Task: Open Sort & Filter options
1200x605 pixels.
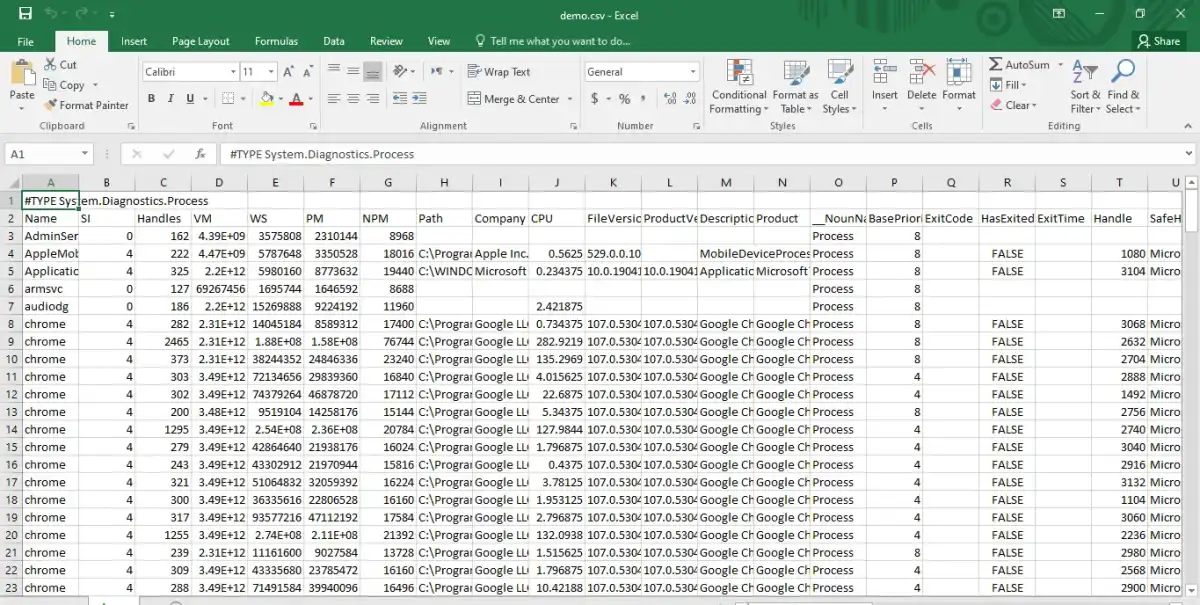Action: tap(1083, 87)
